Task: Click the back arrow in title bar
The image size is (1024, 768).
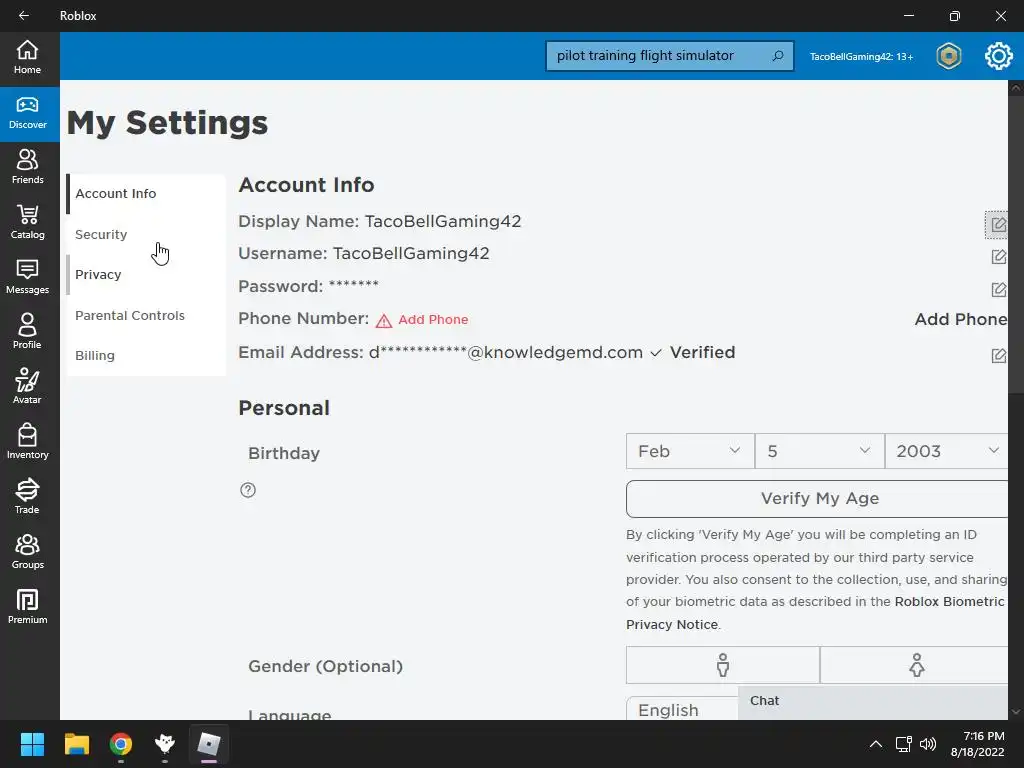Action: click(x=24, y=16)
